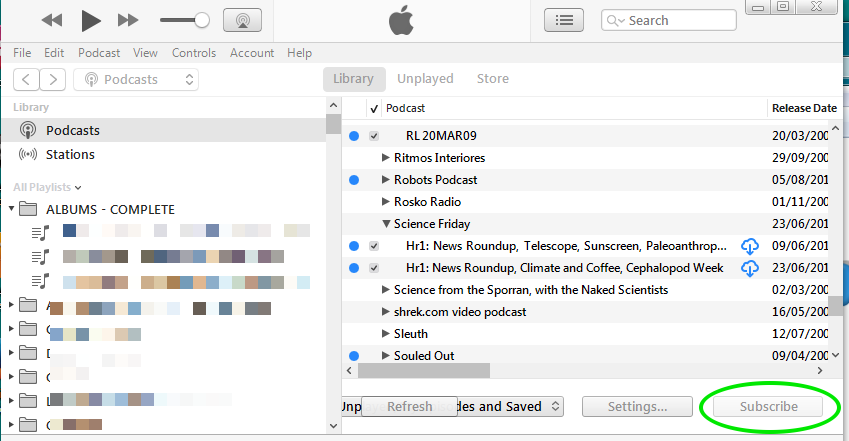Click the podcast list scroll-right arrow
This screenshot has height=441, width=849.
click(820, 371)
